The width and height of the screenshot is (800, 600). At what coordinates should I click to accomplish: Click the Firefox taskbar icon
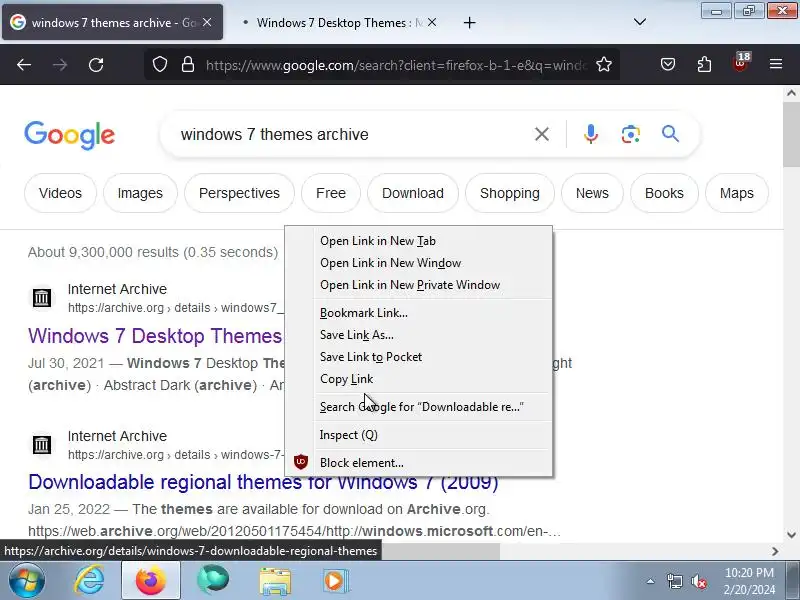click(x=151, y=581)
